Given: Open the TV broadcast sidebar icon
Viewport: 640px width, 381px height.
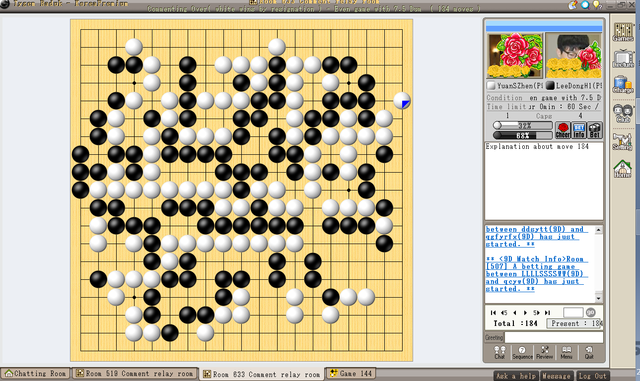Looking at the screenshot, I should [x=623, y=58].
